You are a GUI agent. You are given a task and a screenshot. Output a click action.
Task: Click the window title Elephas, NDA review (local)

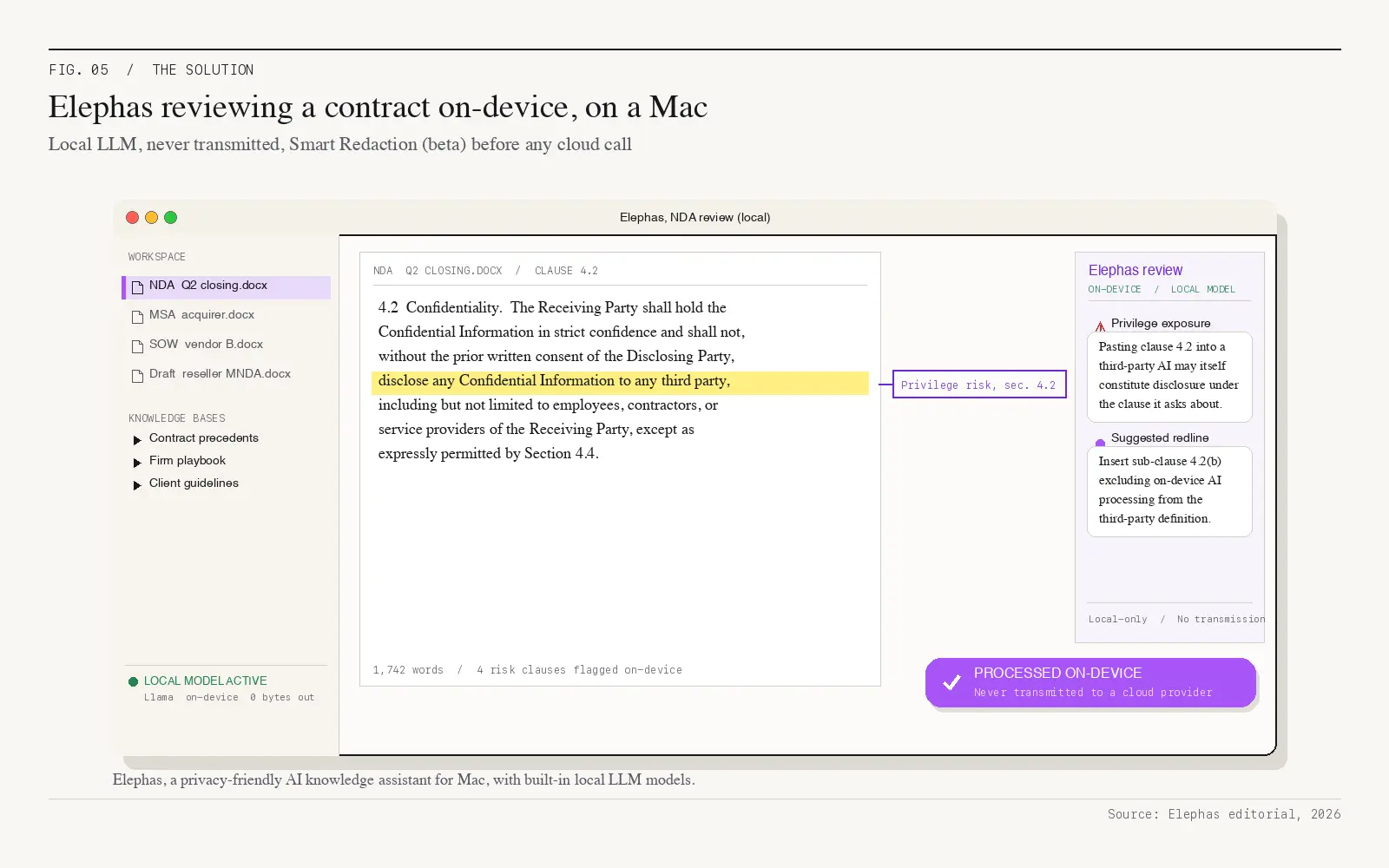click(x=695, y=218)
